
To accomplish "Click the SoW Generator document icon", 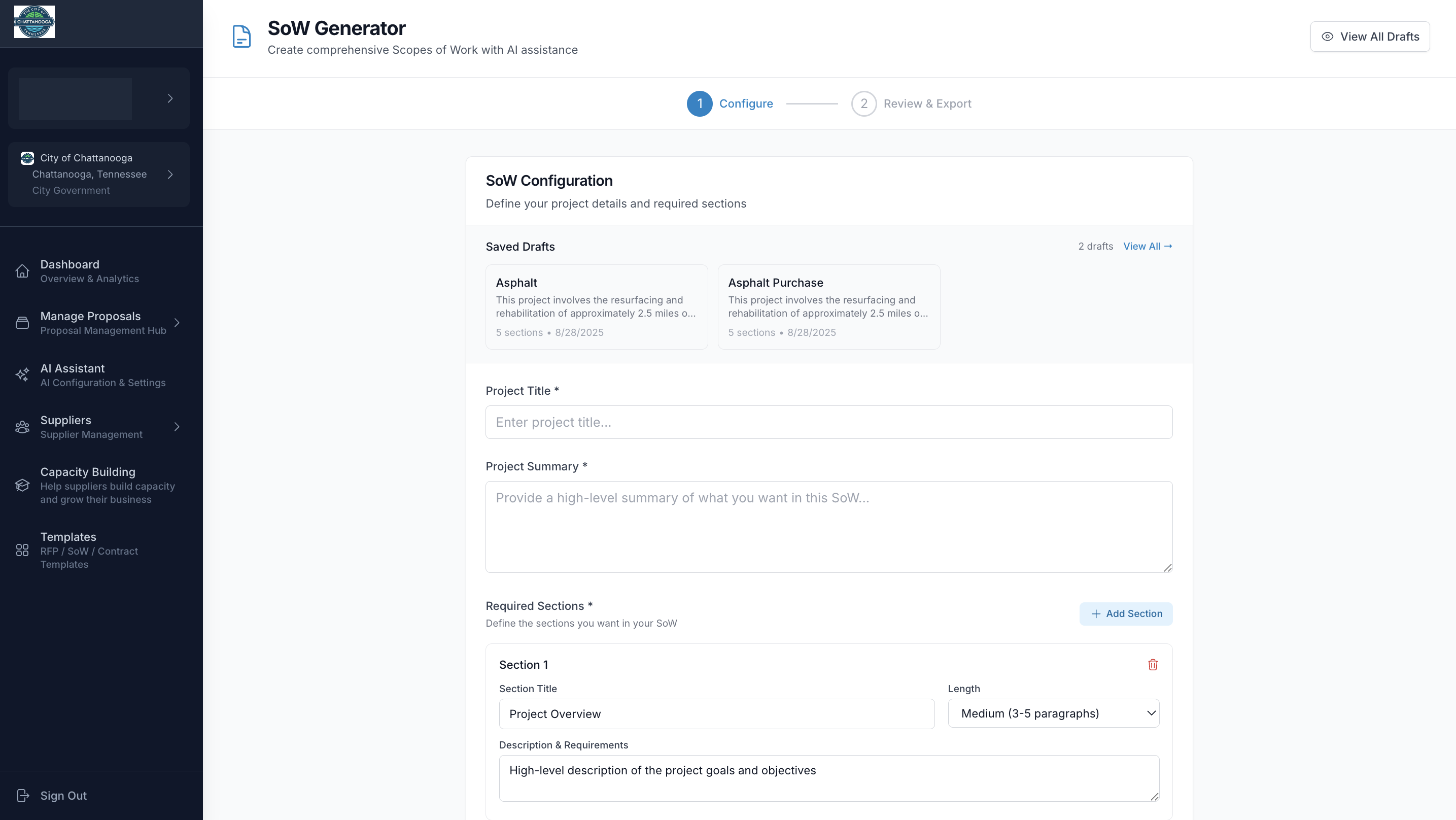I will click(241, 36).
